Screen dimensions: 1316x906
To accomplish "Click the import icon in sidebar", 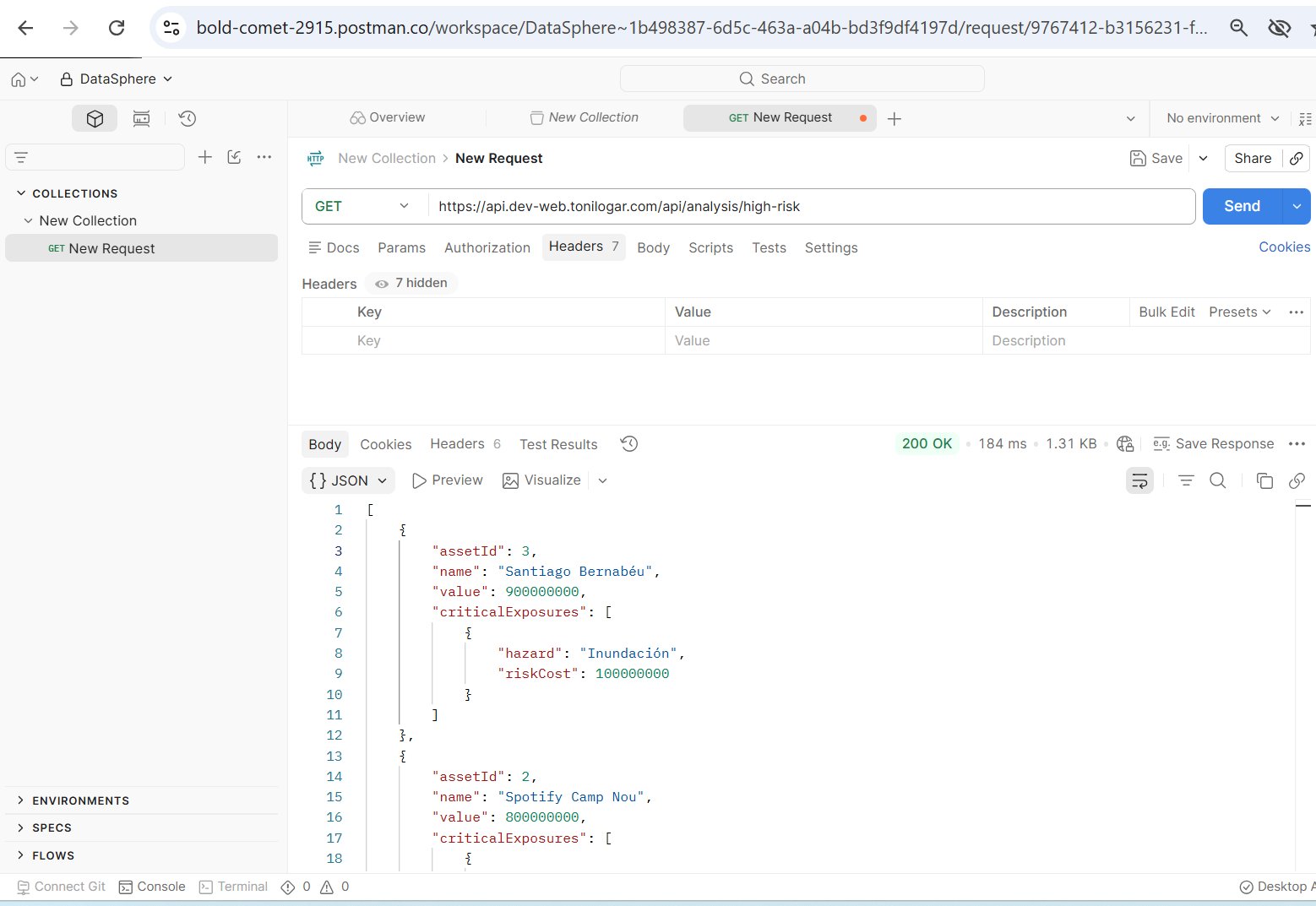I will pos(234,157).
